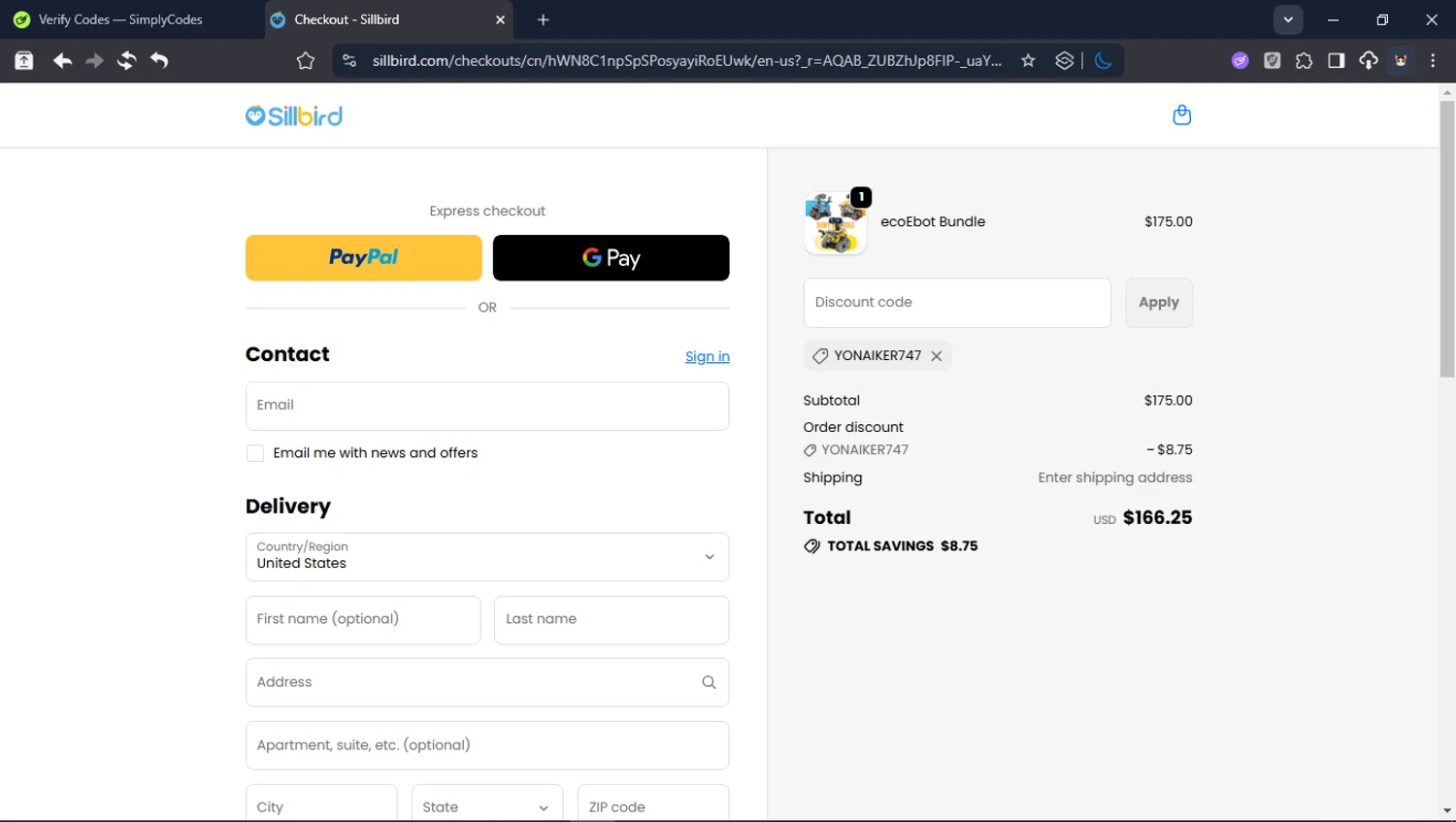Open the Country/Region dropdown
This screenshot has height=822, width=1456.
coord(487,557)
